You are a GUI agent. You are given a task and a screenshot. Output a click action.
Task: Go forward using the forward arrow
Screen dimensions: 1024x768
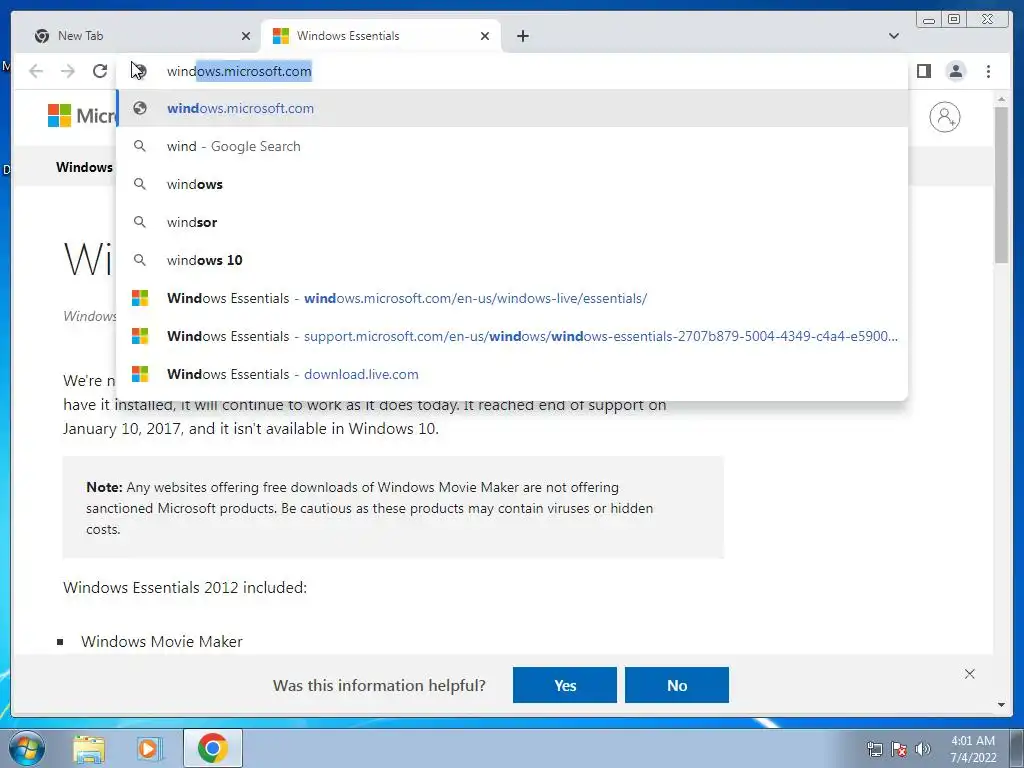(68, 71)
